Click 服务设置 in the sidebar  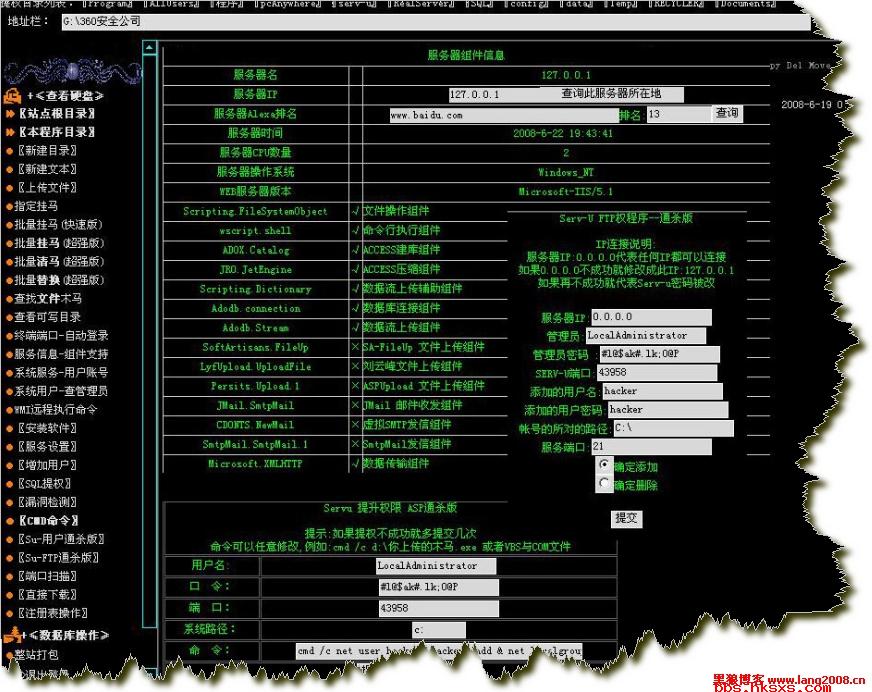(47, 446)
